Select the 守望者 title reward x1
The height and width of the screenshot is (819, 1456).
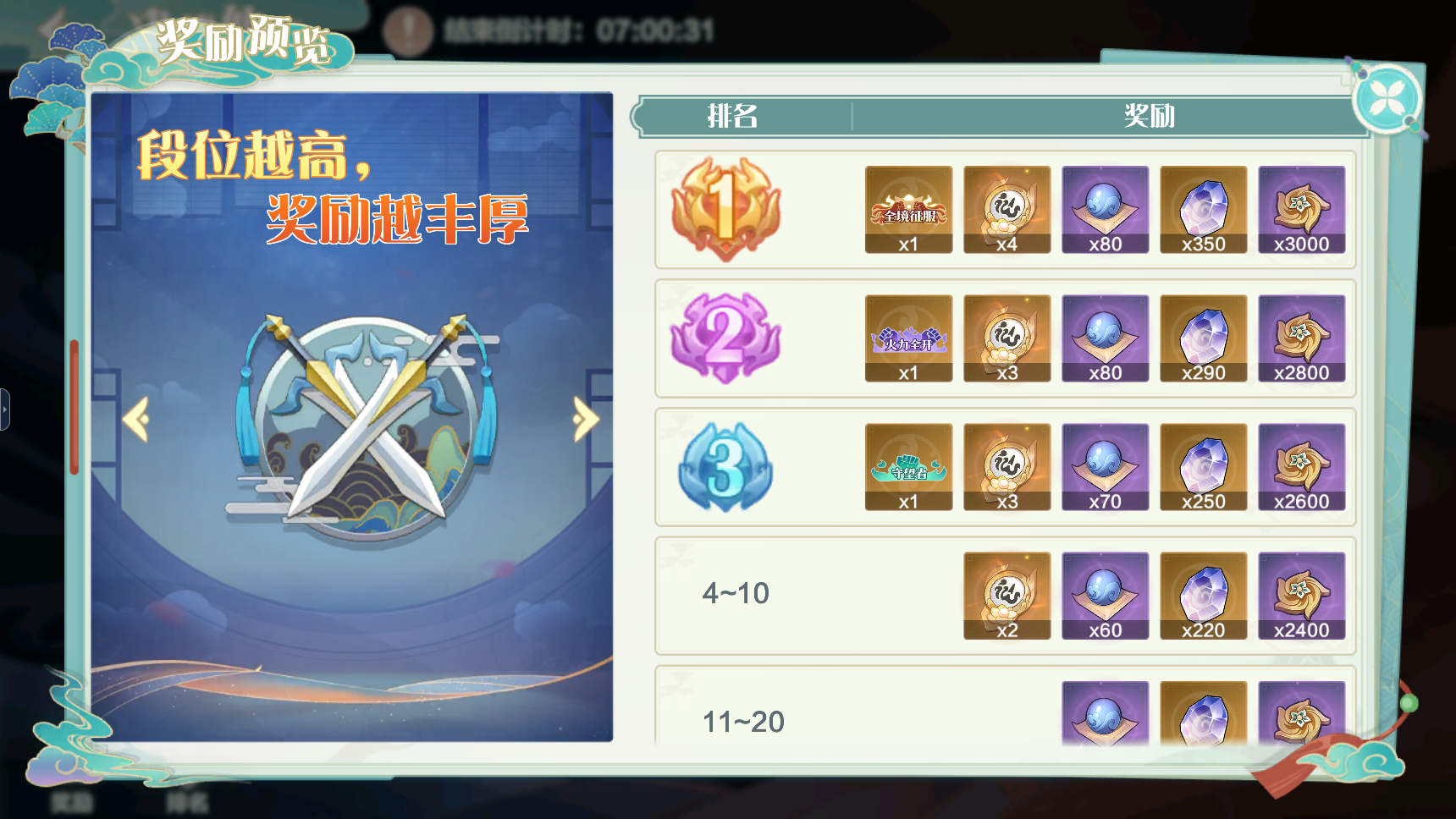point(908,466)
